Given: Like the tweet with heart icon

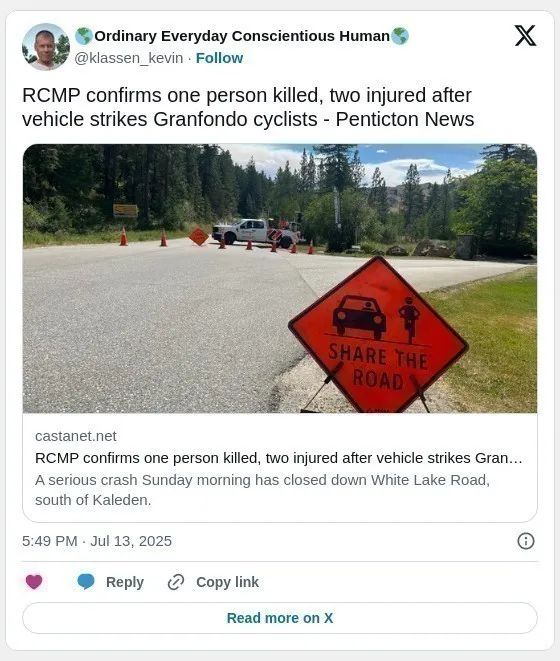Looking at the screenshot, I should point(34,582).
